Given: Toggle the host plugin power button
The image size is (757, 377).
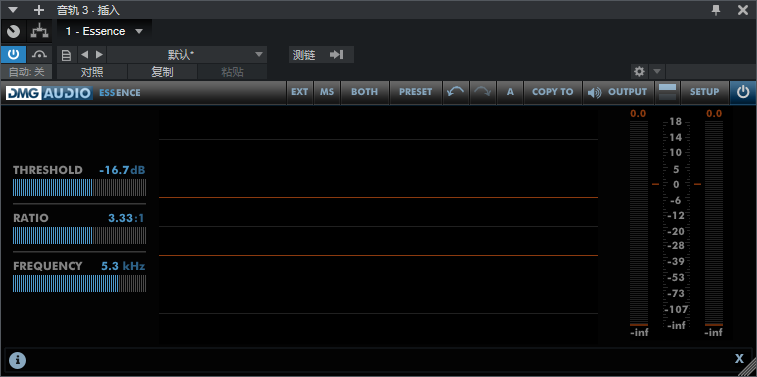Looking at the screenshot, I should (x=14, y=55).
